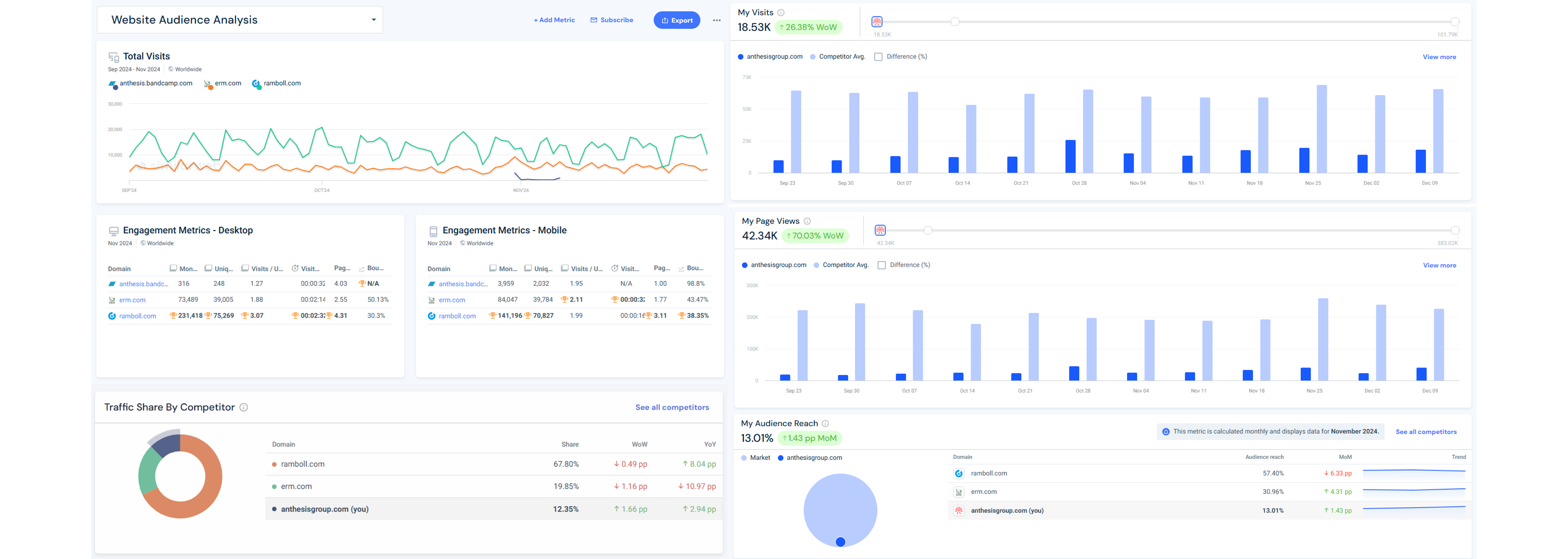Expand the Website Audience Analysis dropdown

(x=373, y=20)
